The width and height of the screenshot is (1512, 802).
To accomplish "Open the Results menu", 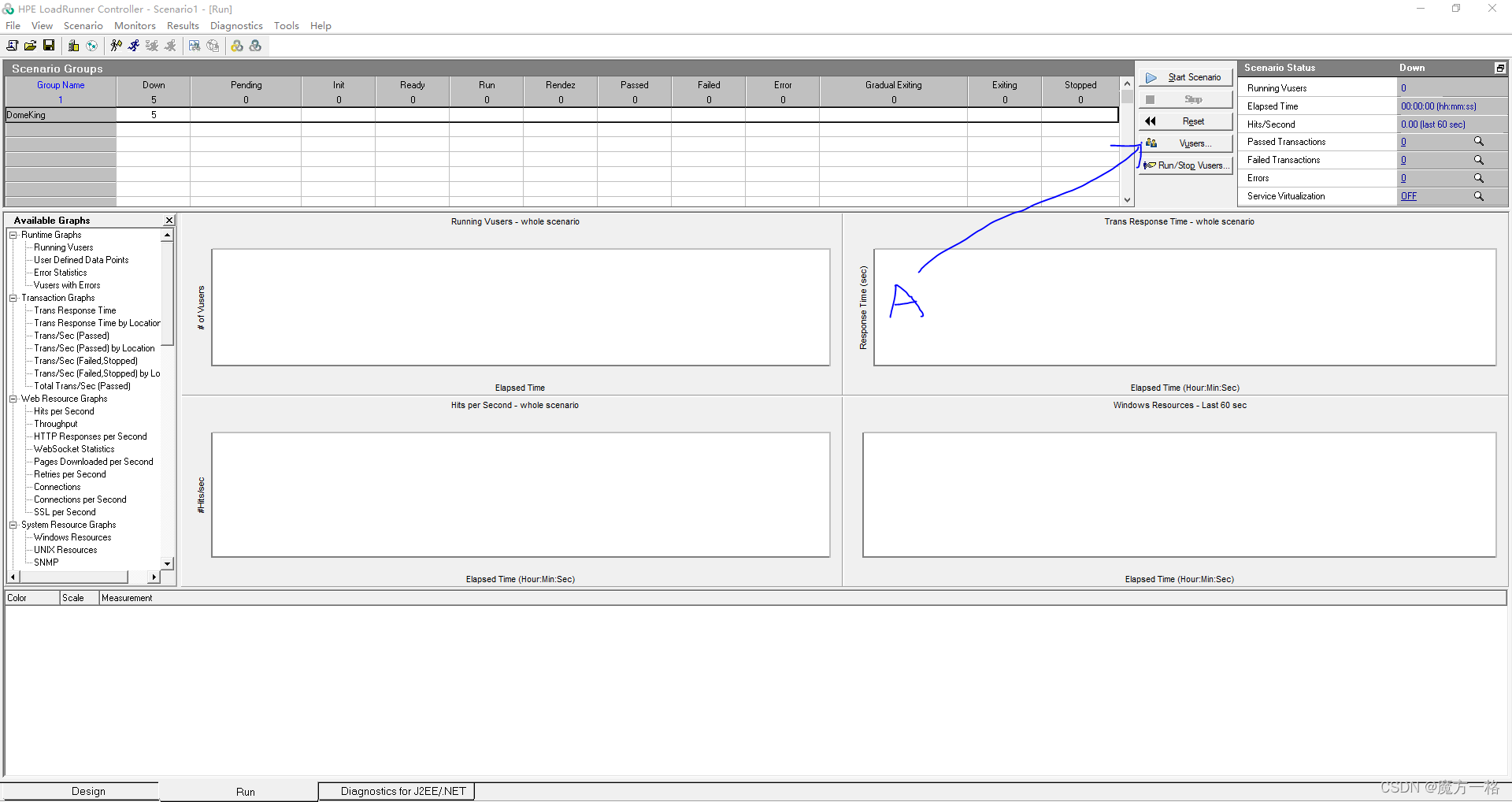I will coord(183,26).
